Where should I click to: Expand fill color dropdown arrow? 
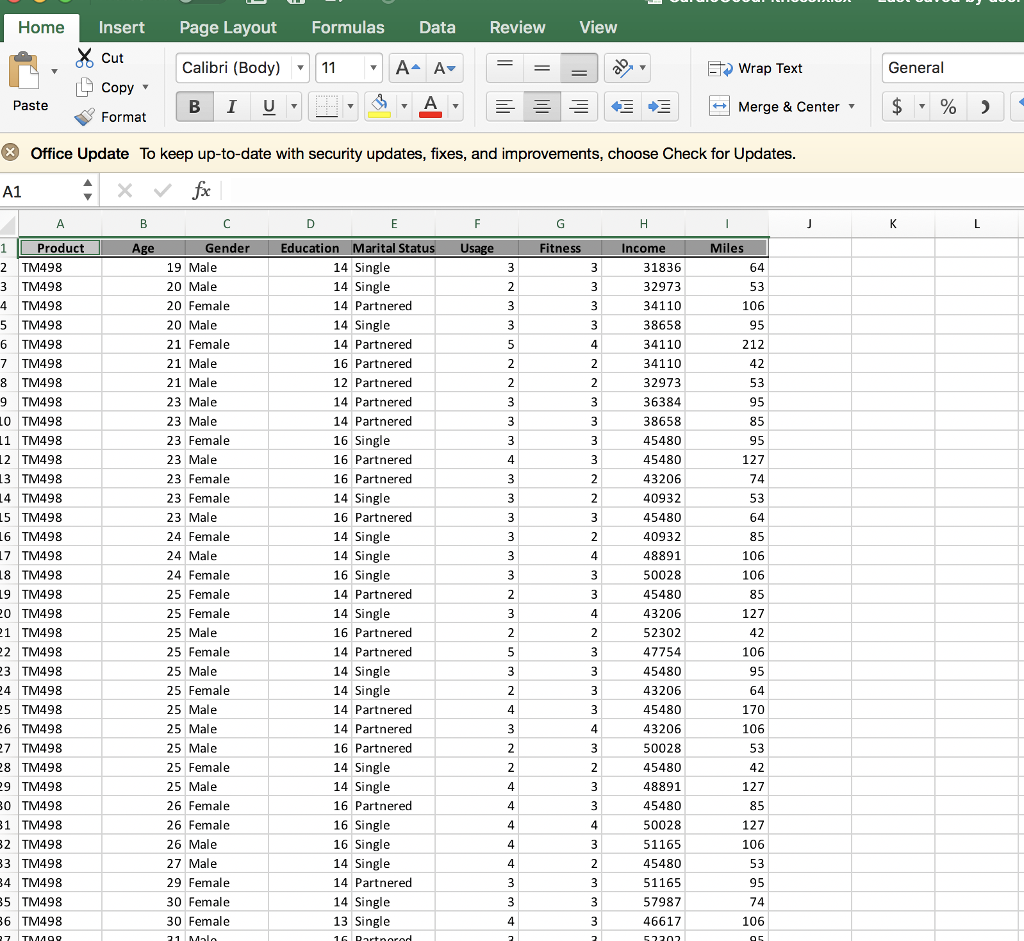pyautogui.click(x=404, y=106)
